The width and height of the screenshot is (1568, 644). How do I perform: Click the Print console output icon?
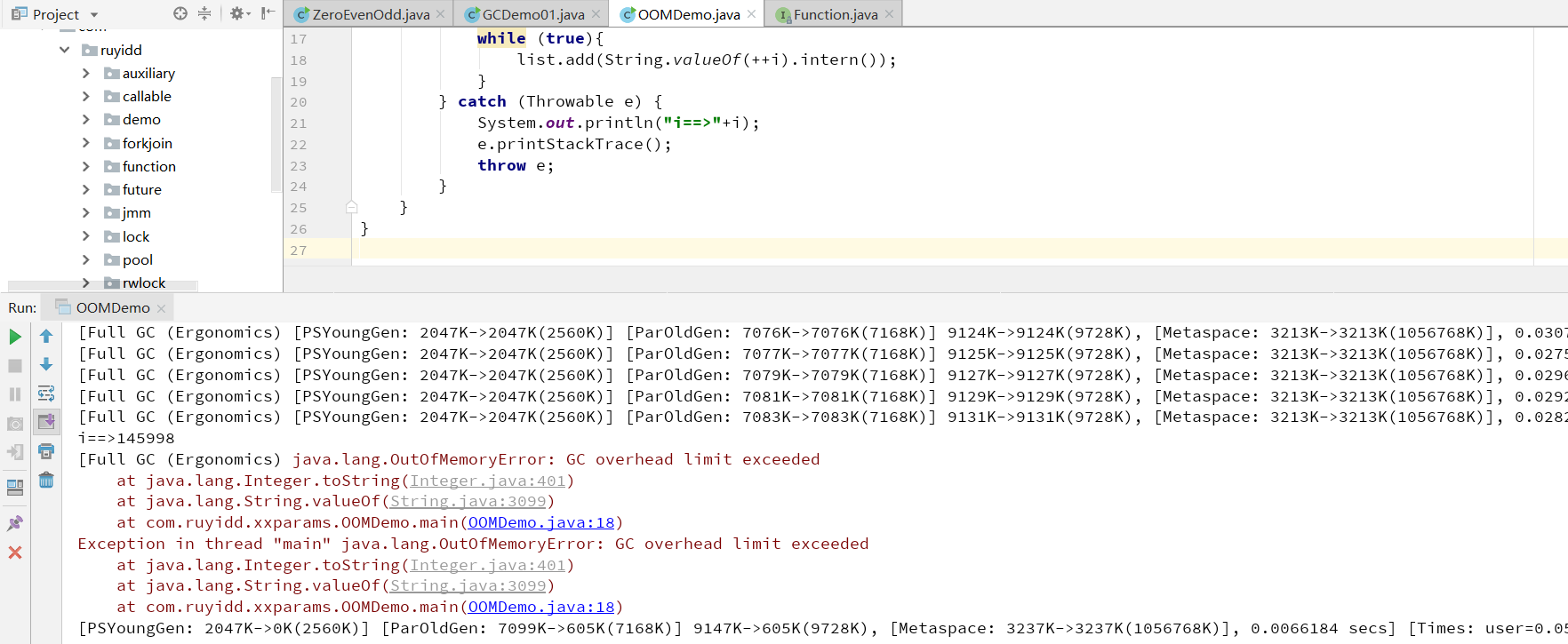click(46, 451)
